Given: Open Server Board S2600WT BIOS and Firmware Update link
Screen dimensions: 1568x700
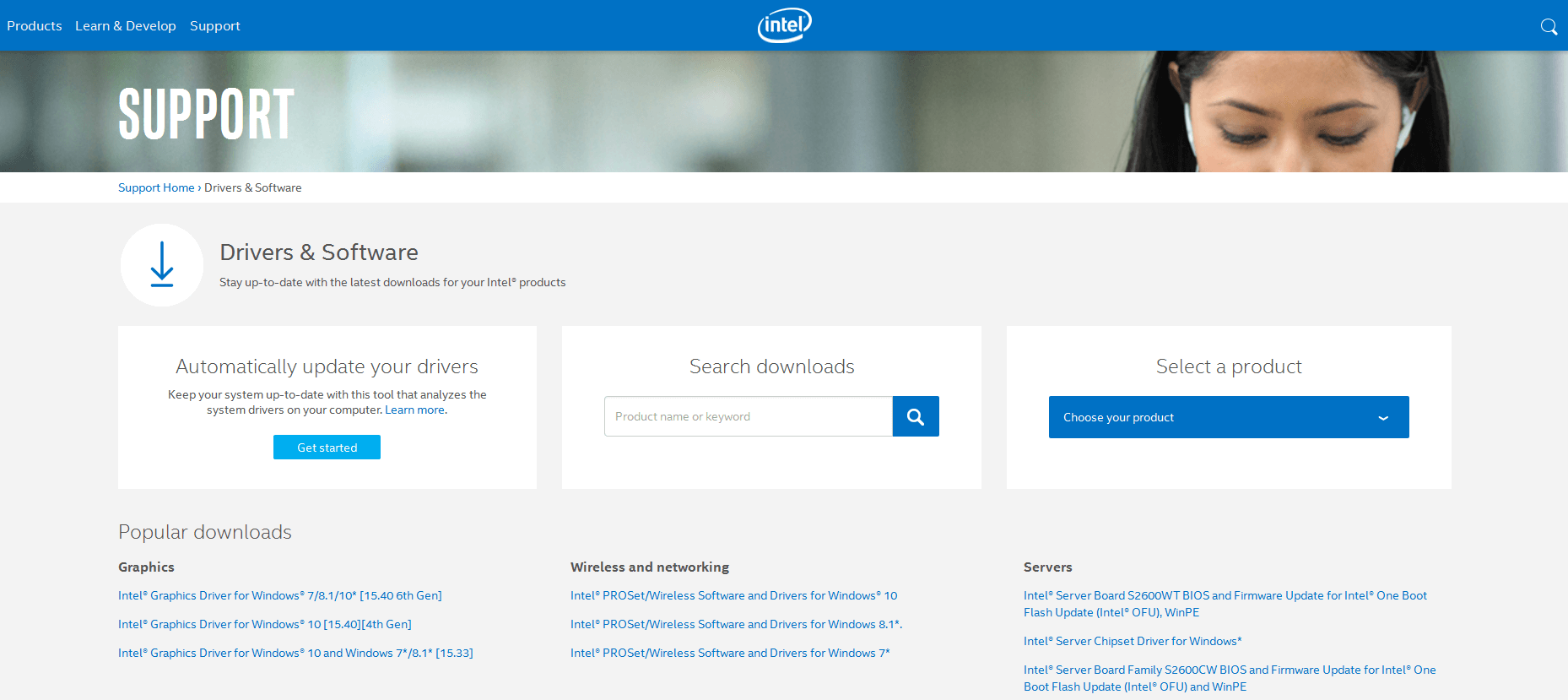Looking at the screenshot, I should pos(1225,604).
